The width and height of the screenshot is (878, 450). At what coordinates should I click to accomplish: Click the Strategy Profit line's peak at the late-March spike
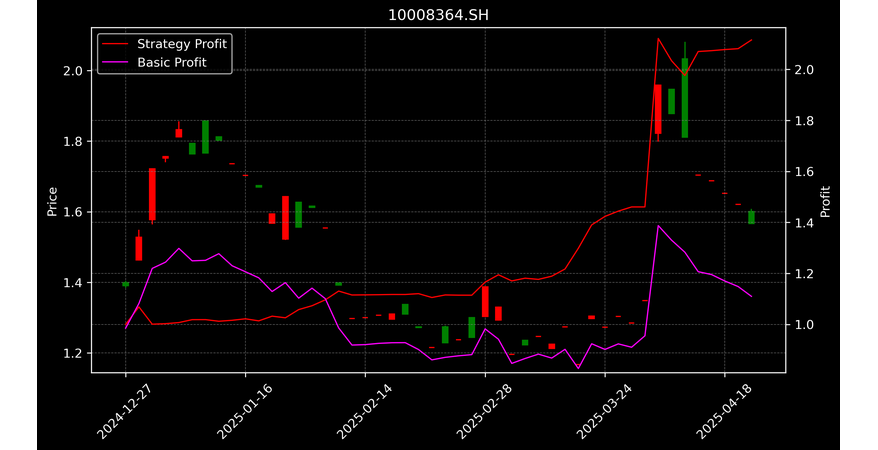[658, 39]
